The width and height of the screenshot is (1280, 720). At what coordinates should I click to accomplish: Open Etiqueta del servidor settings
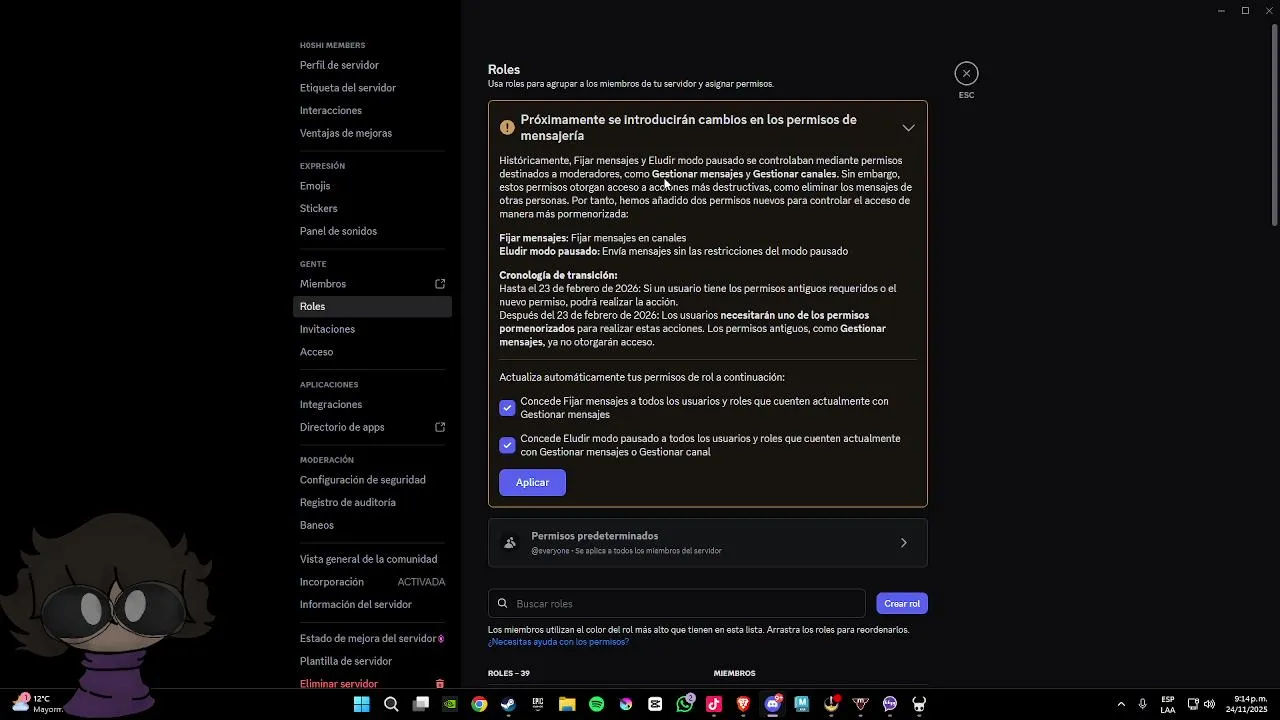click(x=348, y=88)
